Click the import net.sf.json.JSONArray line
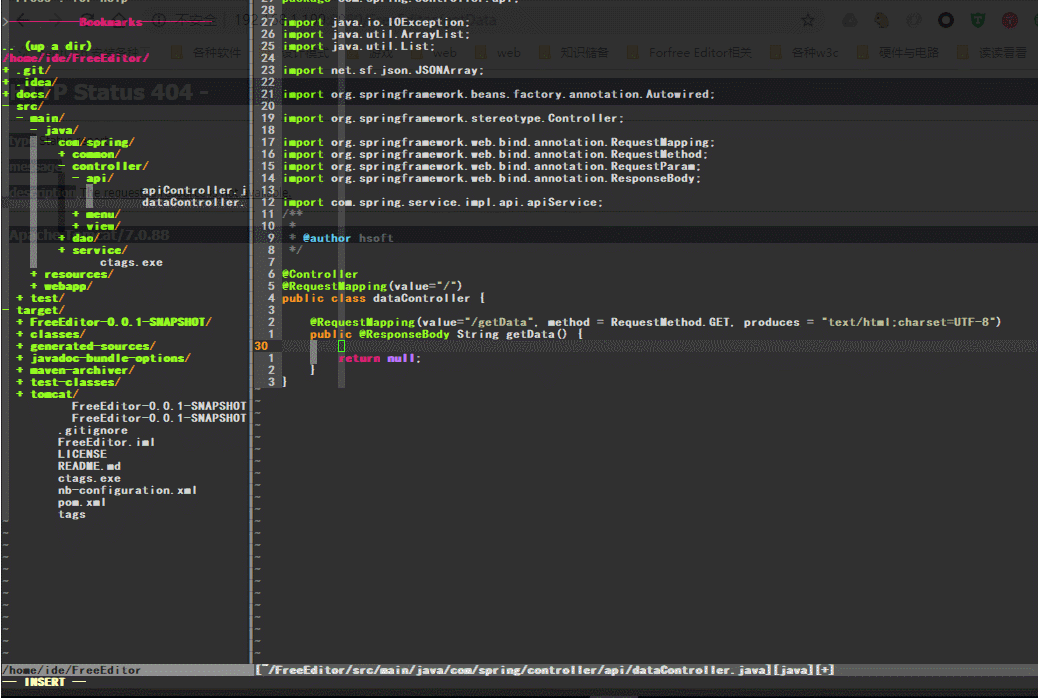Image resolution: width=1038 pixels, height=698 pixels. (x=383, y=70)
